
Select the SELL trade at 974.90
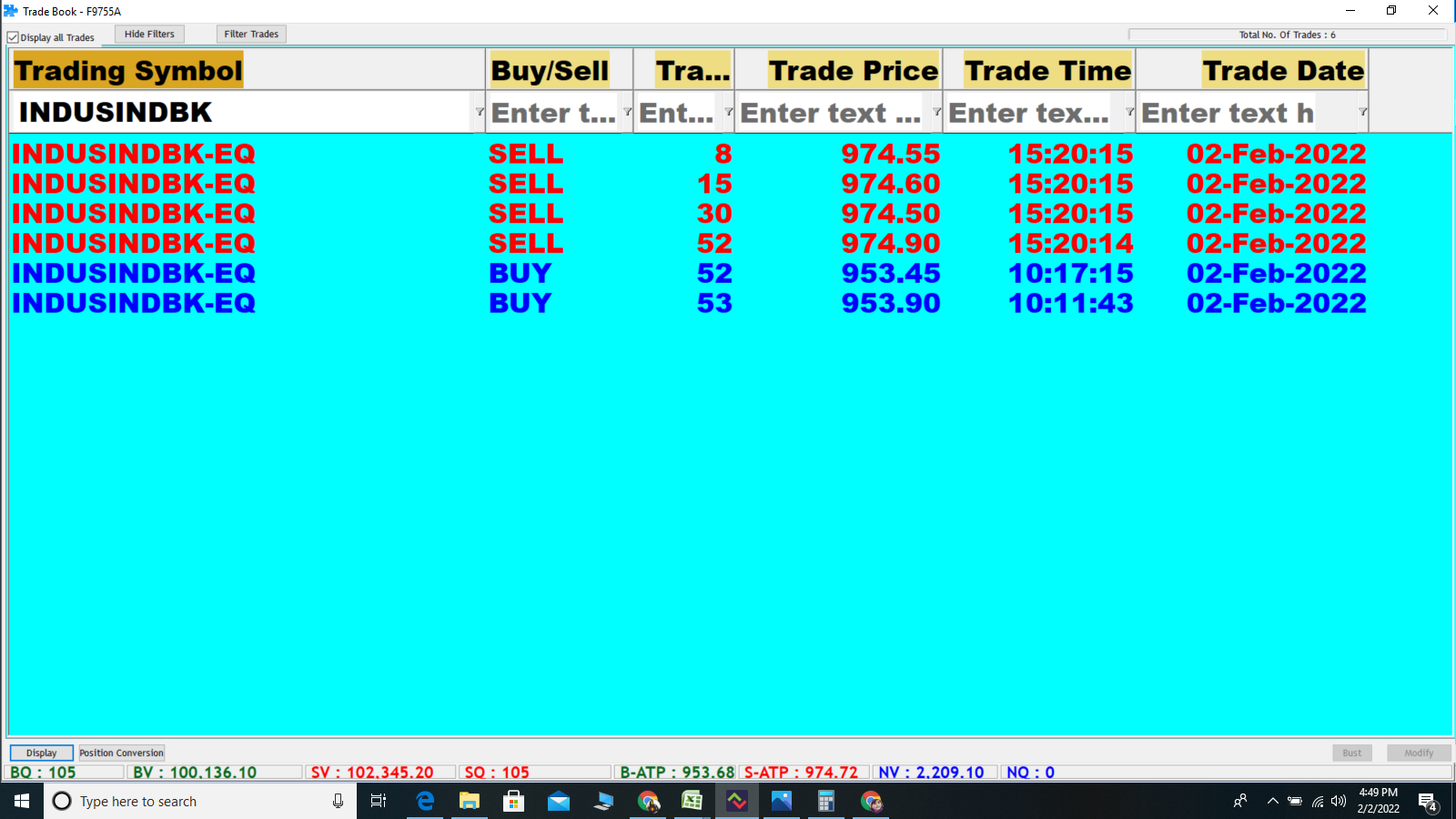[x=689, y=244]
